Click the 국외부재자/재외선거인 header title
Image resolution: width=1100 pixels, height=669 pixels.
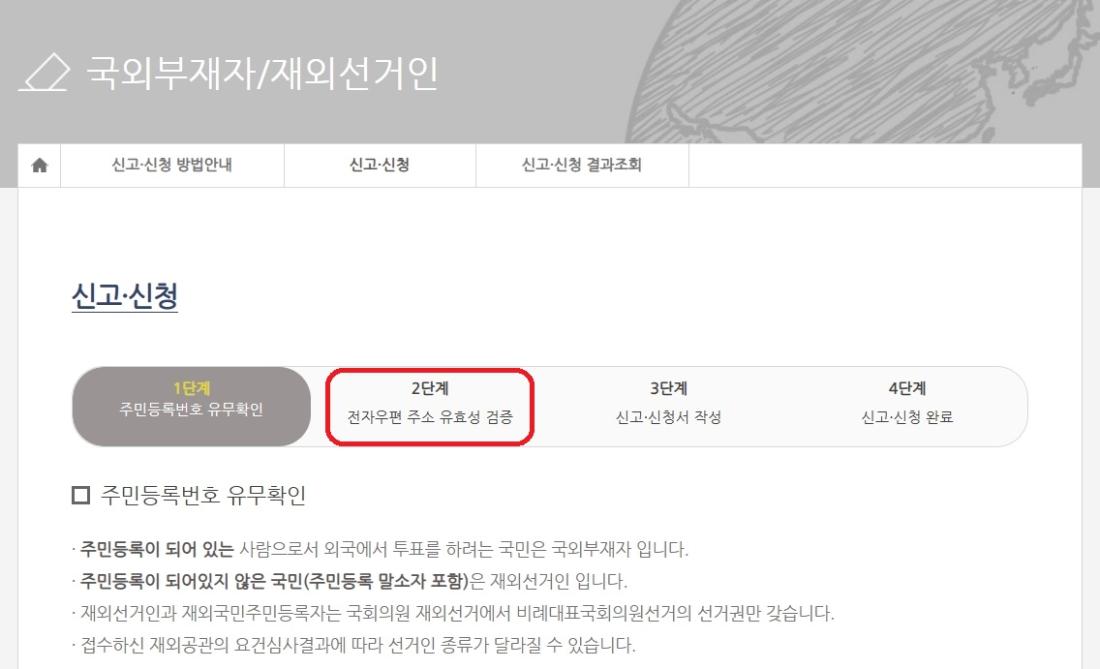pyautogui.click(x=262, y=73)
